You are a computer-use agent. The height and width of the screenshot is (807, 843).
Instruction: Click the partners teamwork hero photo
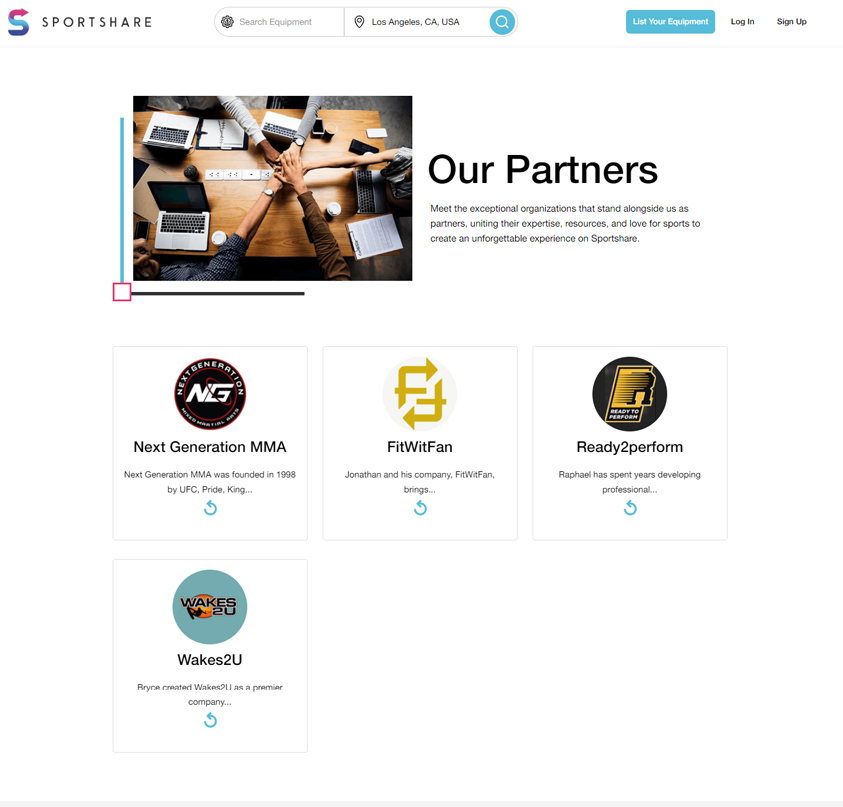(273, 188)
